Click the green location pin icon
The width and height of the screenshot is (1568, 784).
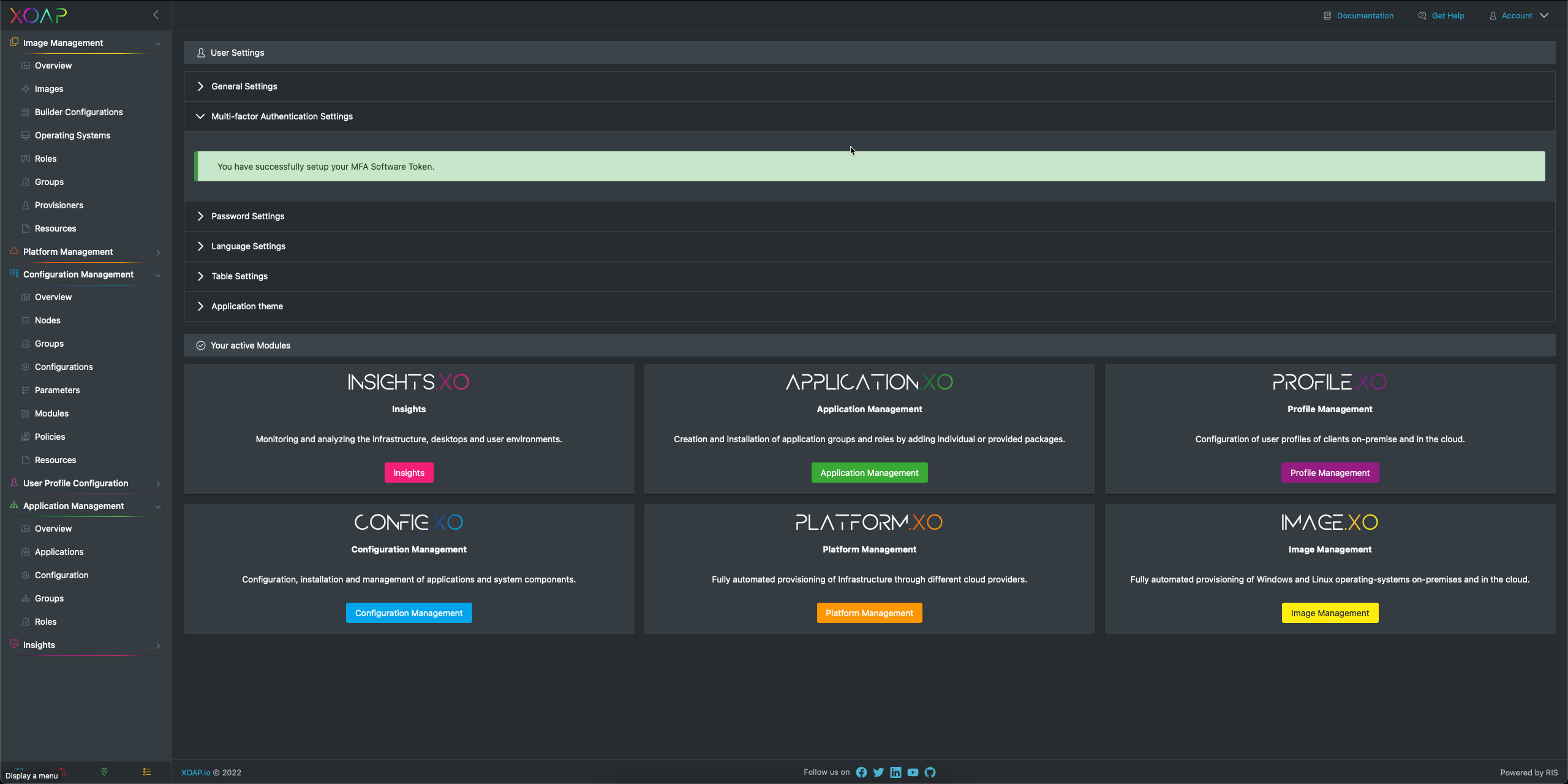[x=104, y=771]
